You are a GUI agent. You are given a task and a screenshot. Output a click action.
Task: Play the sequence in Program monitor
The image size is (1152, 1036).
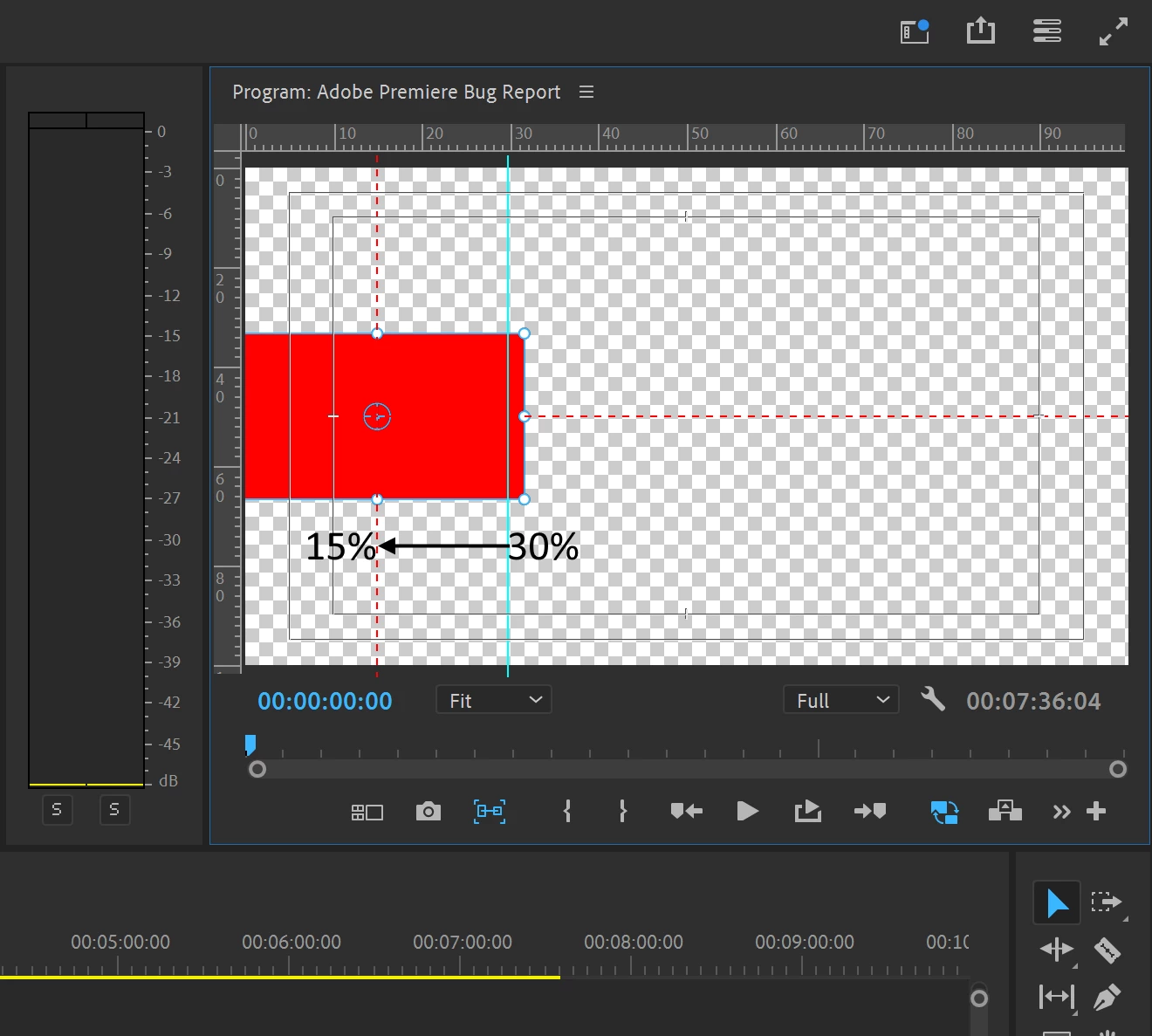click(747, 812)
